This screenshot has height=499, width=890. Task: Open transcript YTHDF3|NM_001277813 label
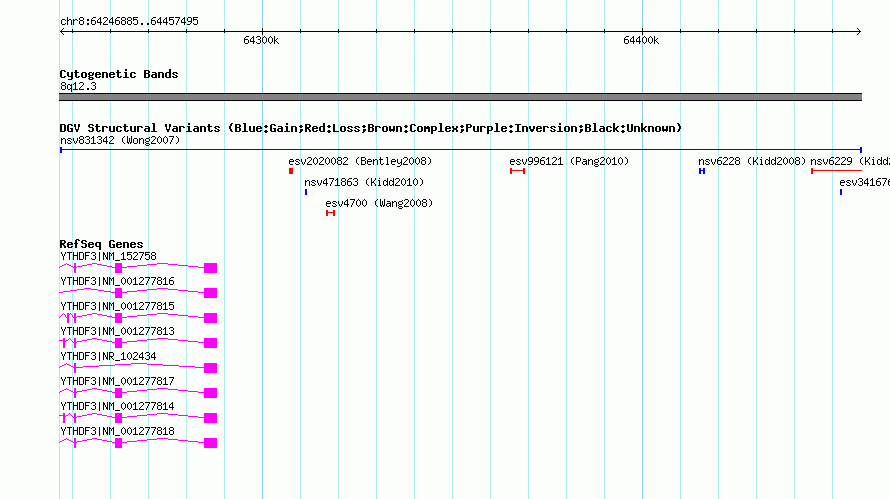click(117, 332)
